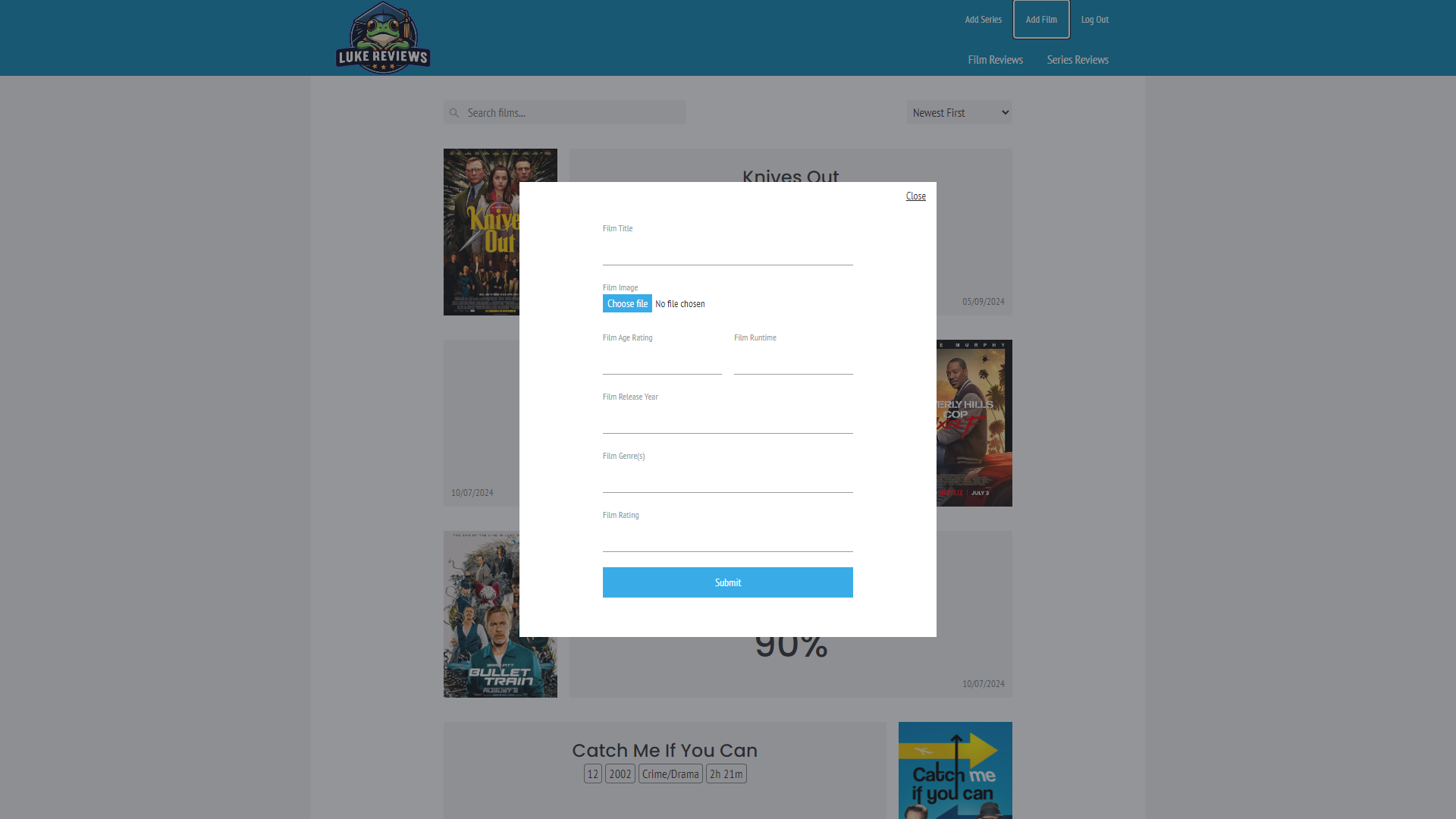The width and height of the screenshot is (1456, 819).
Task: Click the Luke Reviews frog logo
Action: 382,37
